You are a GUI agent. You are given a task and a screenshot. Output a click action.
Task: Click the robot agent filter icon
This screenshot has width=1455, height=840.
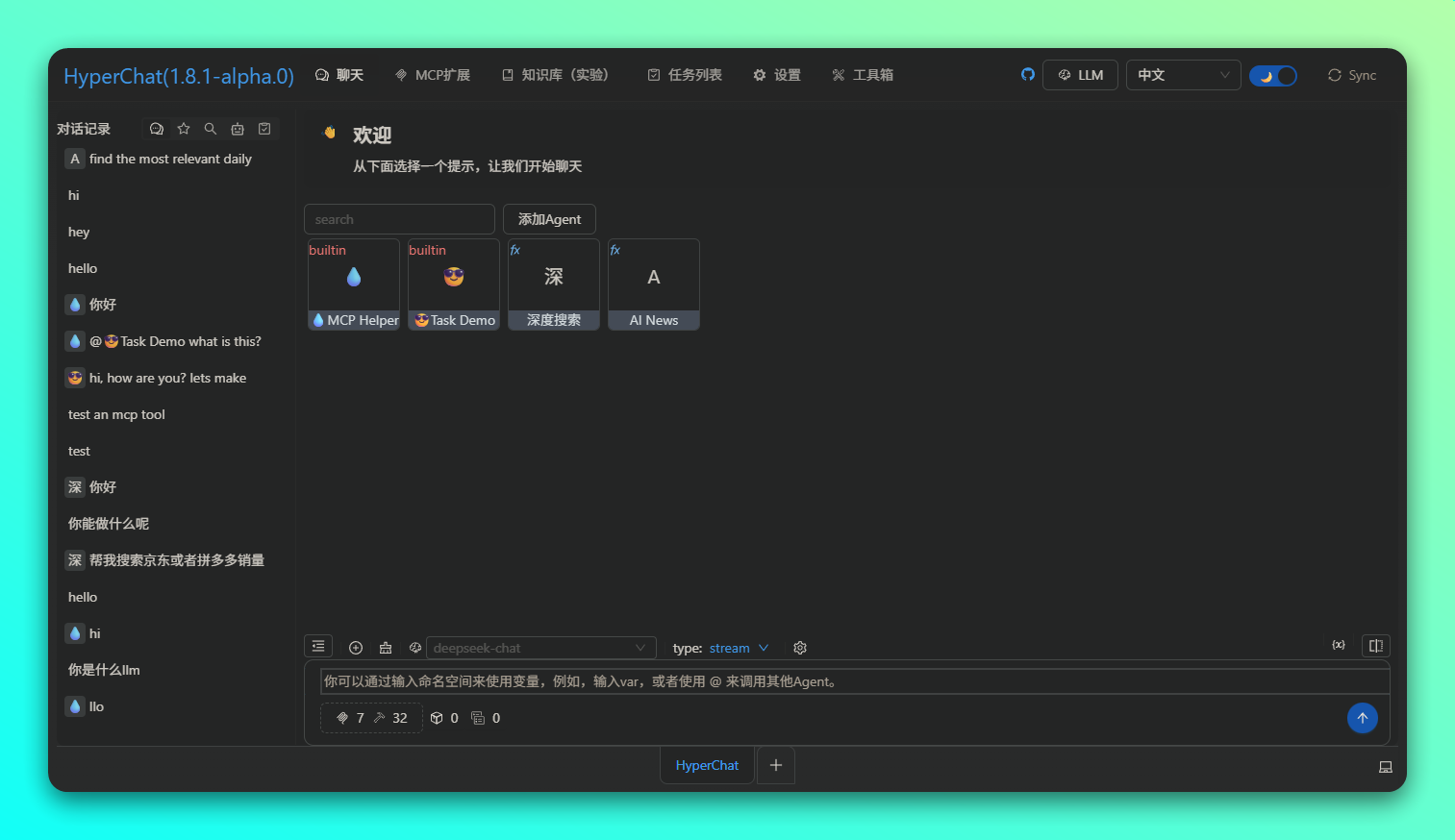[x=238, y=129]
